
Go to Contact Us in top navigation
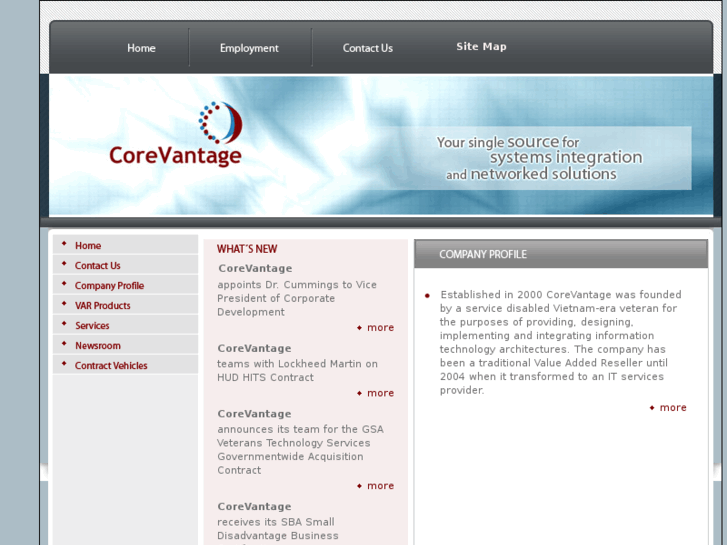click(368, 48)
